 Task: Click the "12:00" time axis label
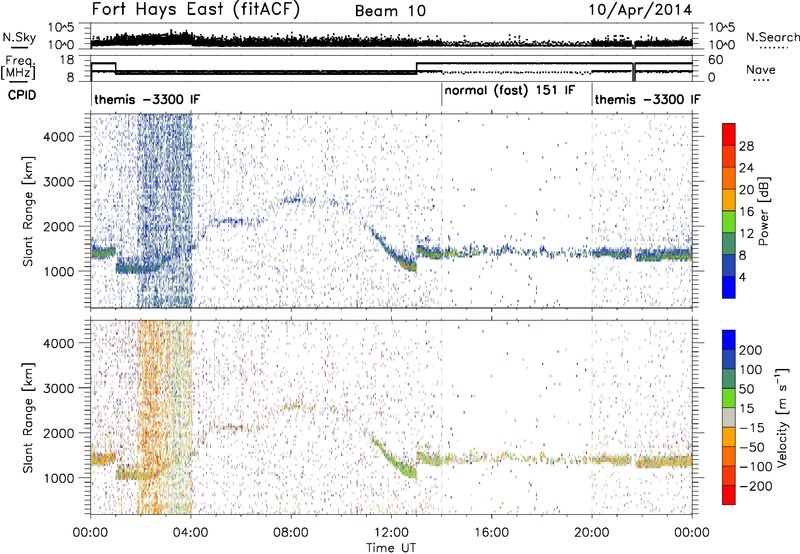click(x=391, y=533)
